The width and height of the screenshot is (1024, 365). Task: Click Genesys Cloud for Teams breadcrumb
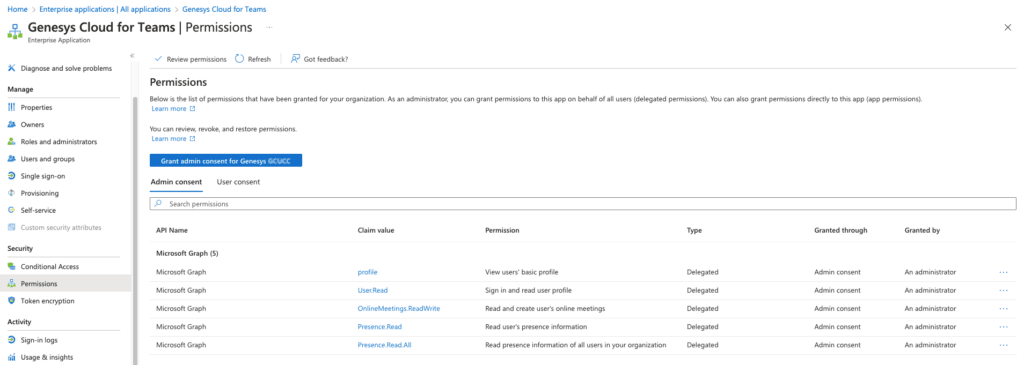(x=224, y=10)
